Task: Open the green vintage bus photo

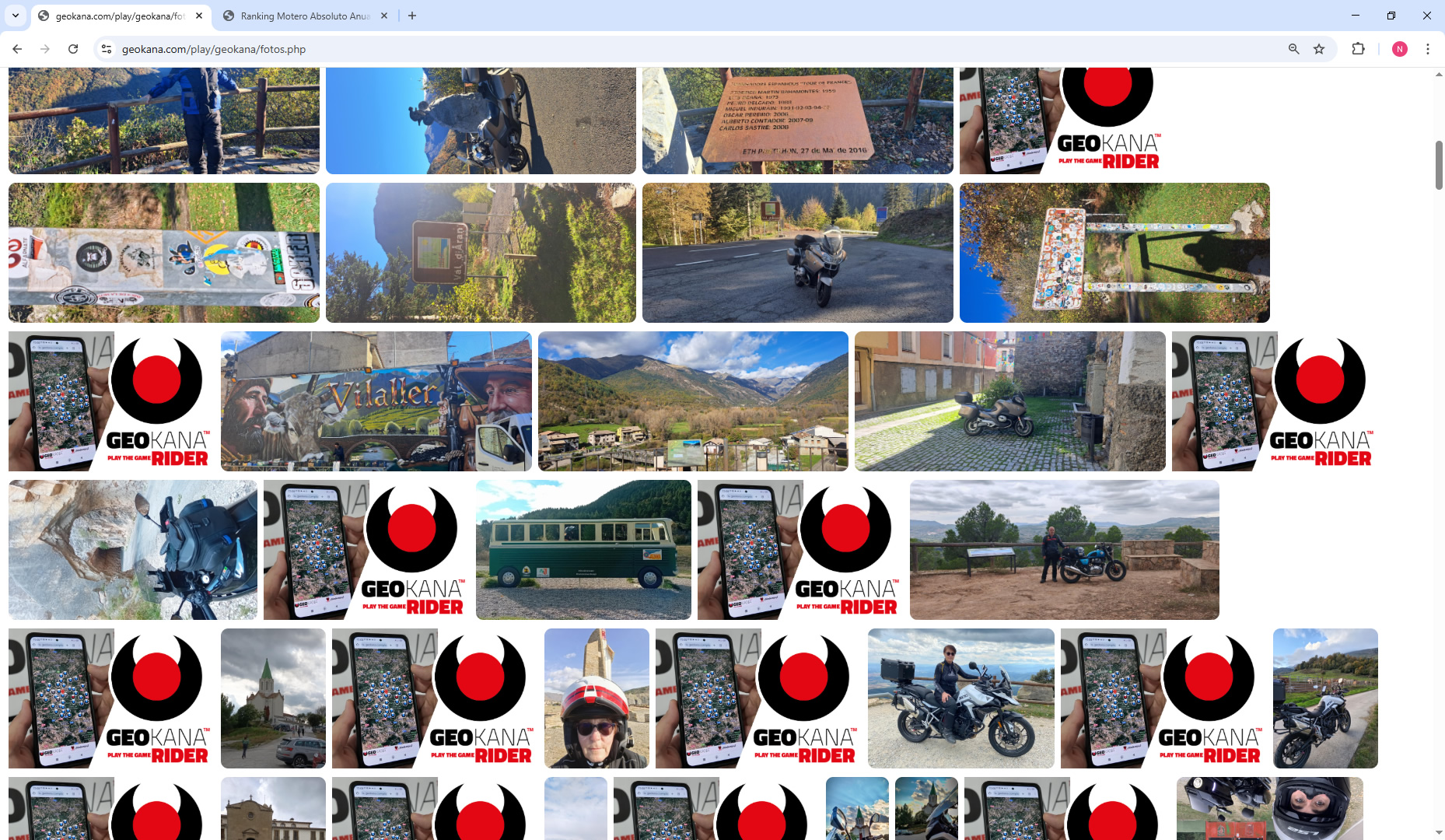Action: (583, 550)
